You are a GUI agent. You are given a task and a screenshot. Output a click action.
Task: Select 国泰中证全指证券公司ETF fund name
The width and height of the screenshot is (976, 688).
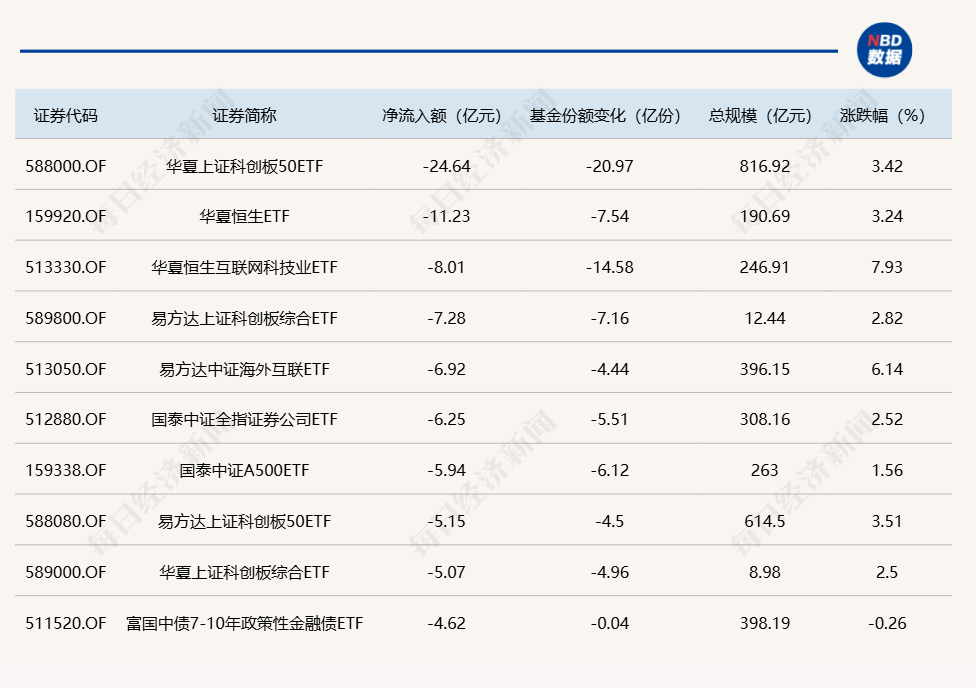(244, 420)
